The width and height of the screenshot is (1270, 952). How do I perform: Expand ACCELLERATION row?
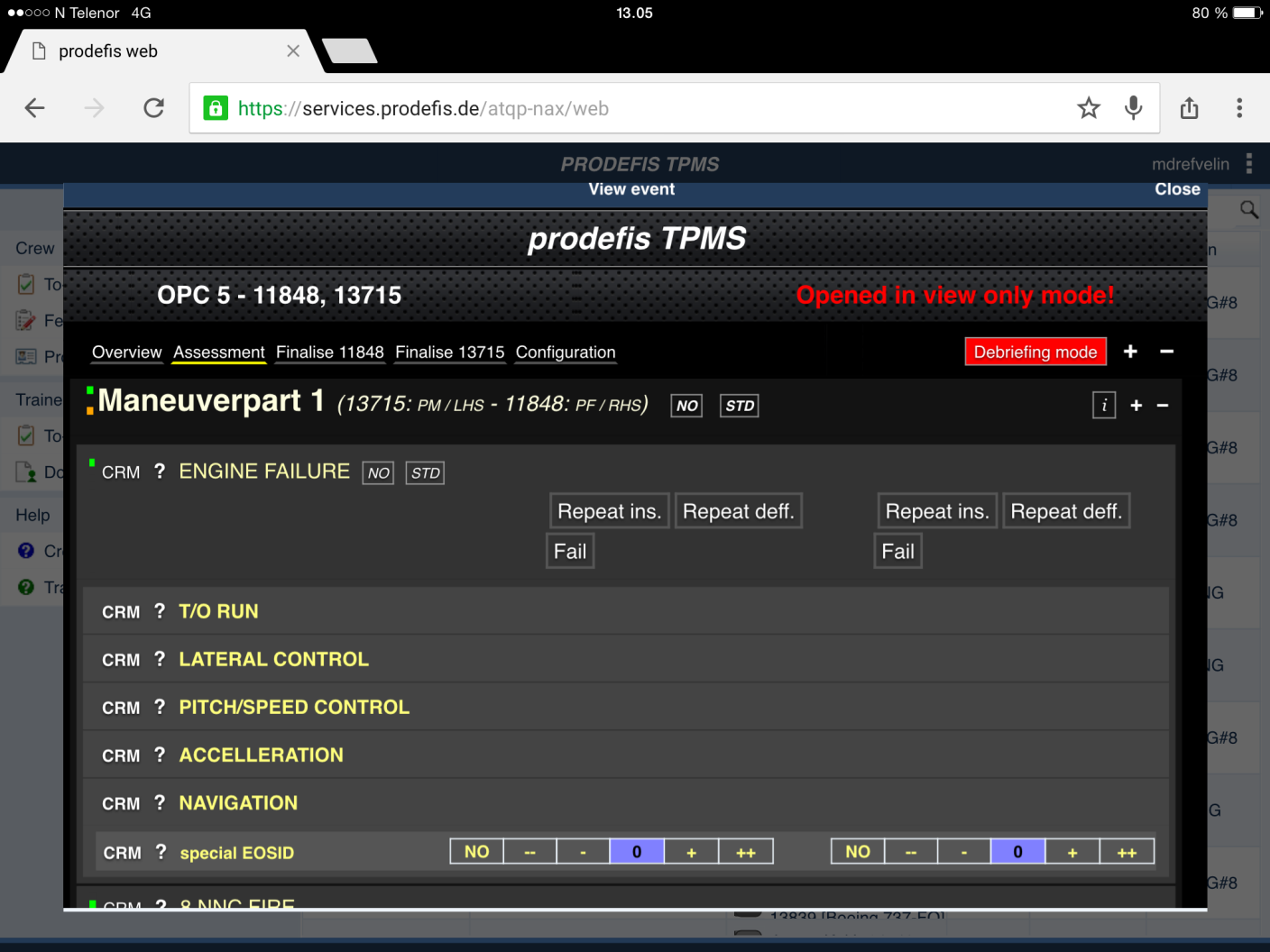[626, 755]
